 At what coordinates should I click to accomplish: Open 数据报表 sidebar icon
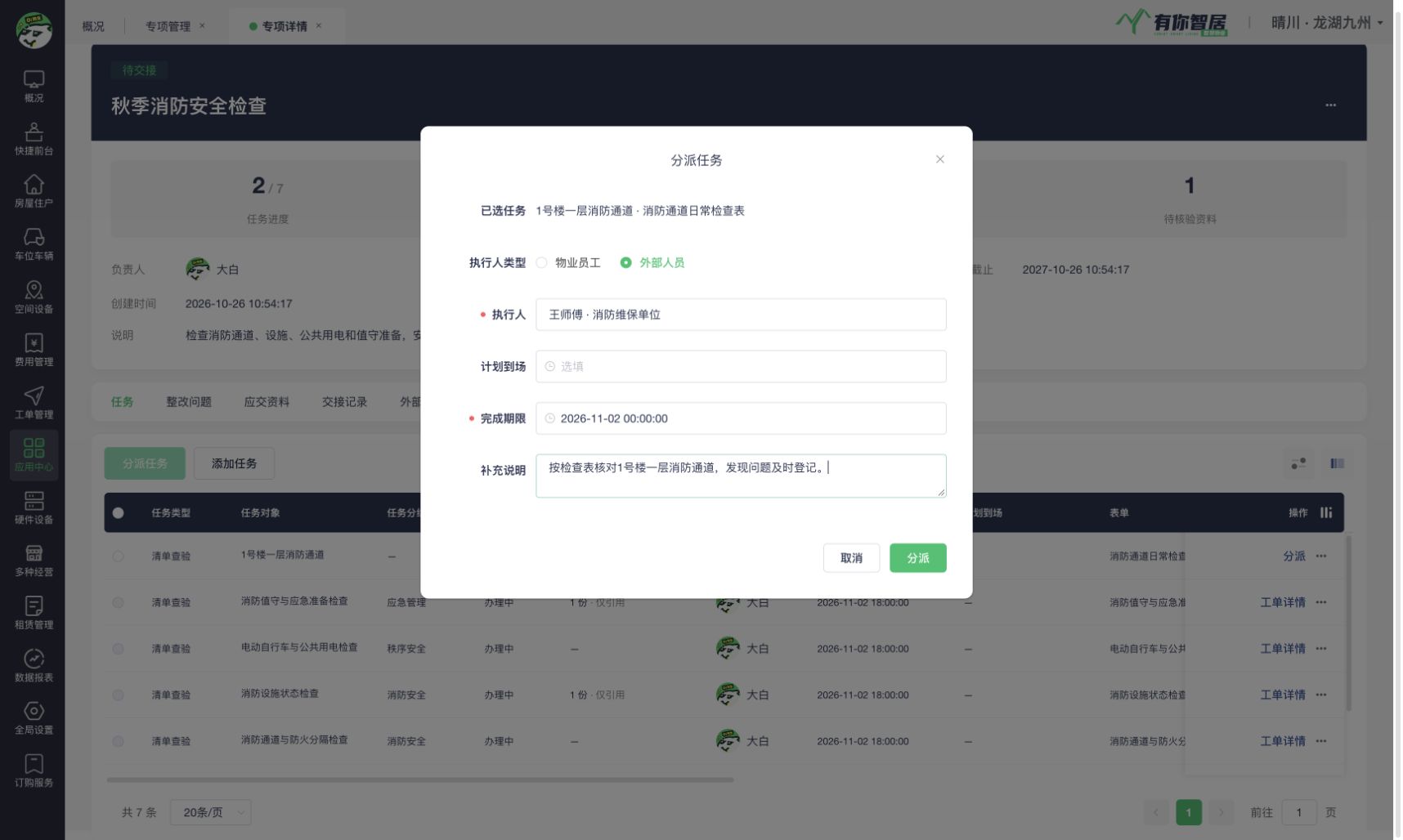click(34, 666)
